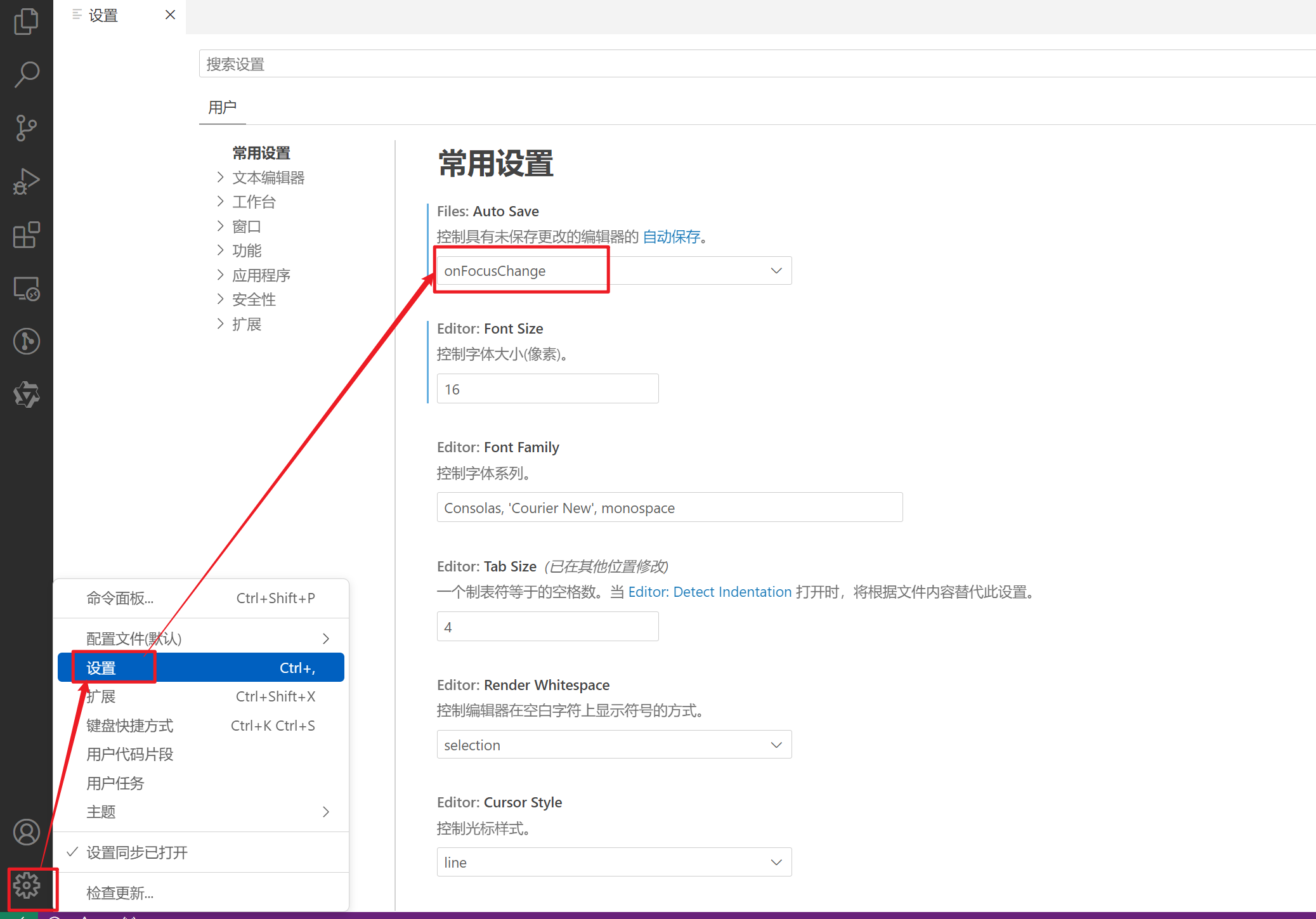Switch to the 用户 settings tab
This screenshot has width=1316, height=919.
[x=222, y=107]
